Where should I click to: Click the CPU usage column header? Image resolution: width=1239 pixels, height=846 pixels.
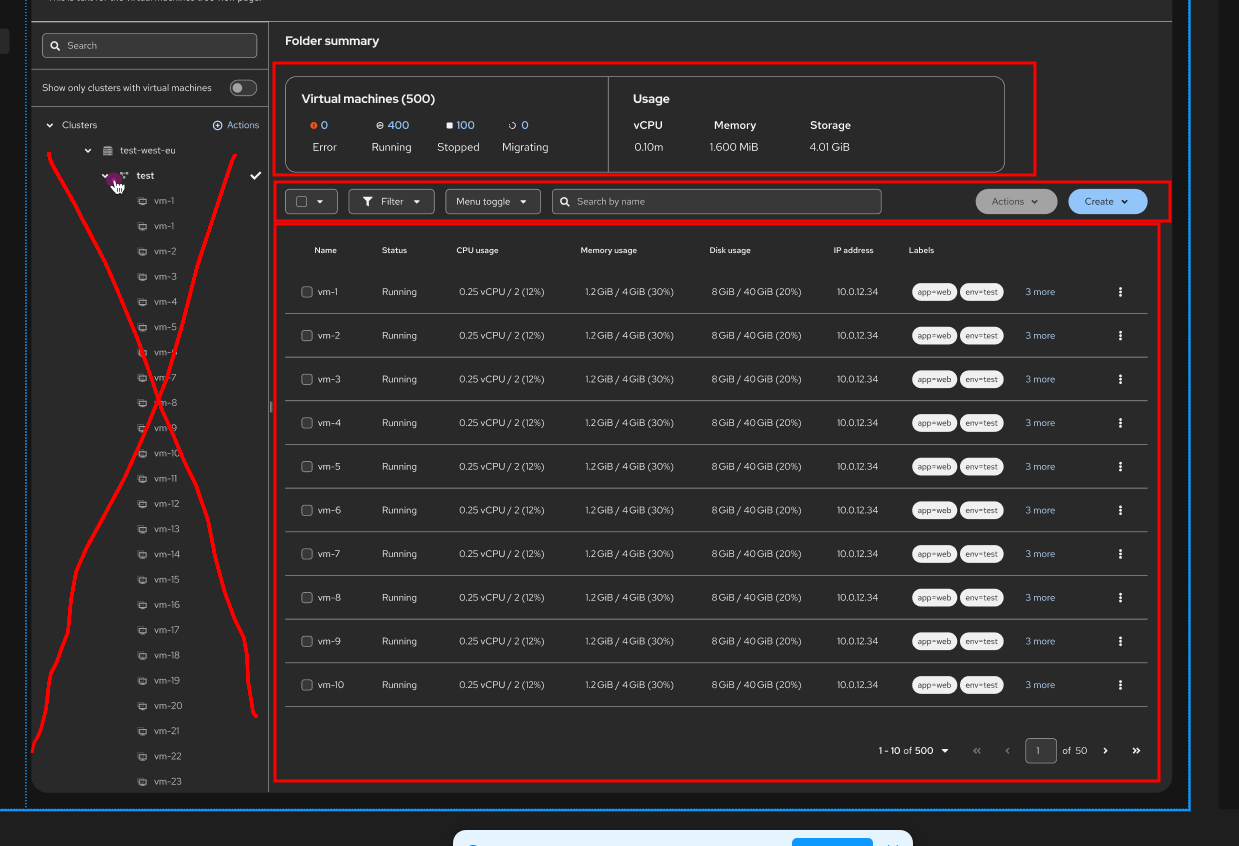[x=477, y=250]
